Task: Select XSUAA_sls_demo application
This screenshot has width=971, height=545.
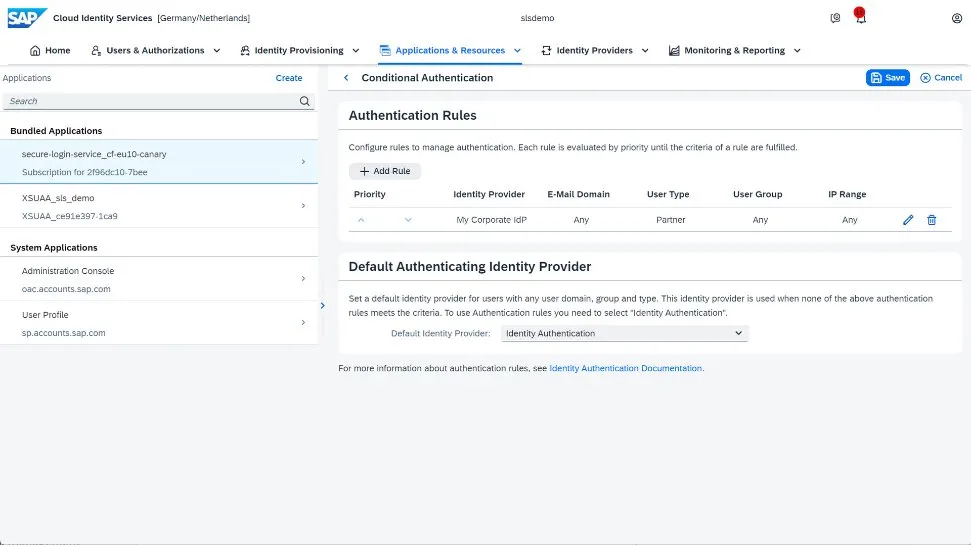Action: coord(160,206)
